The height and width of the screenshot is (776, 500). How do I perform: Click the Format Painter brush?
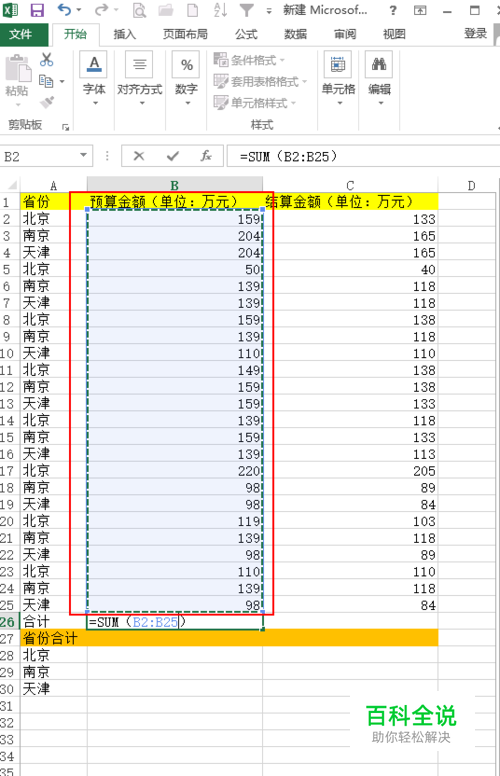[47, 102]
